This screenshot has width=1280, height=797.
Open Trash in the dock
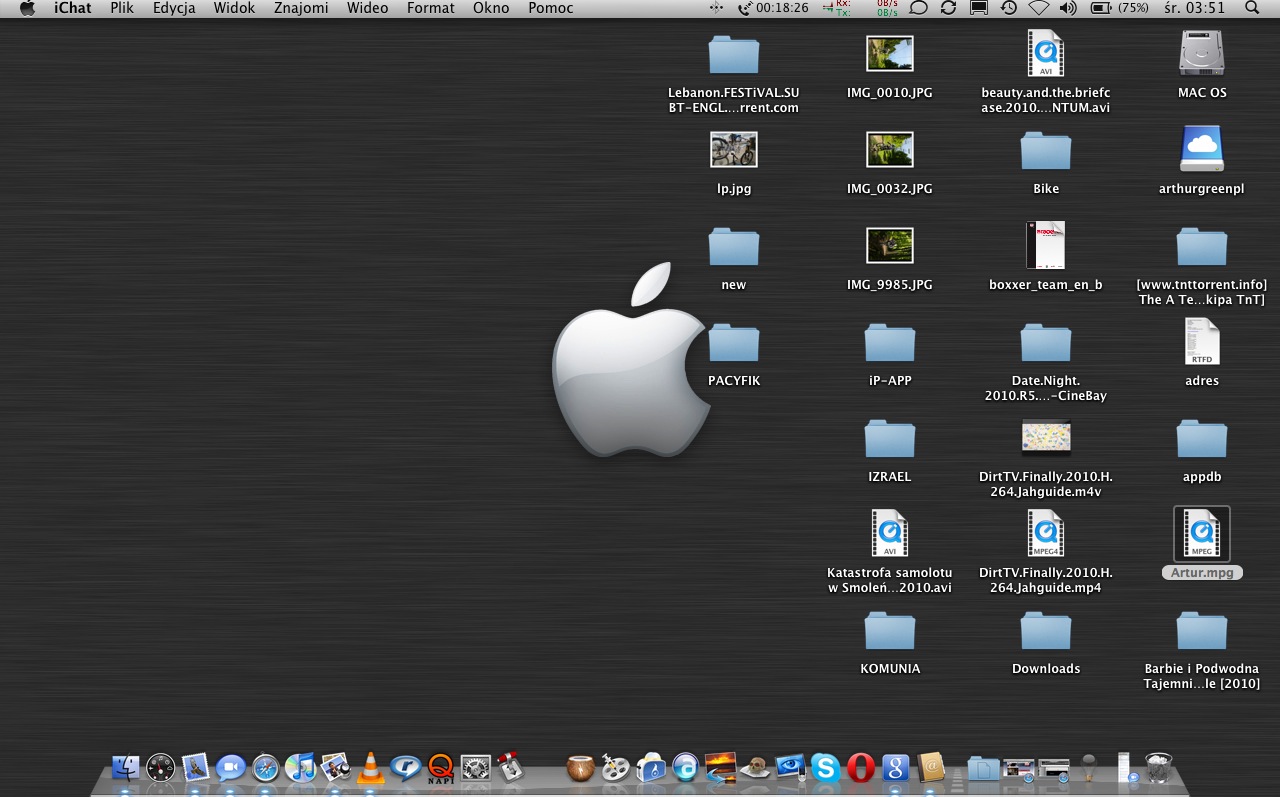coord(1158,767)
